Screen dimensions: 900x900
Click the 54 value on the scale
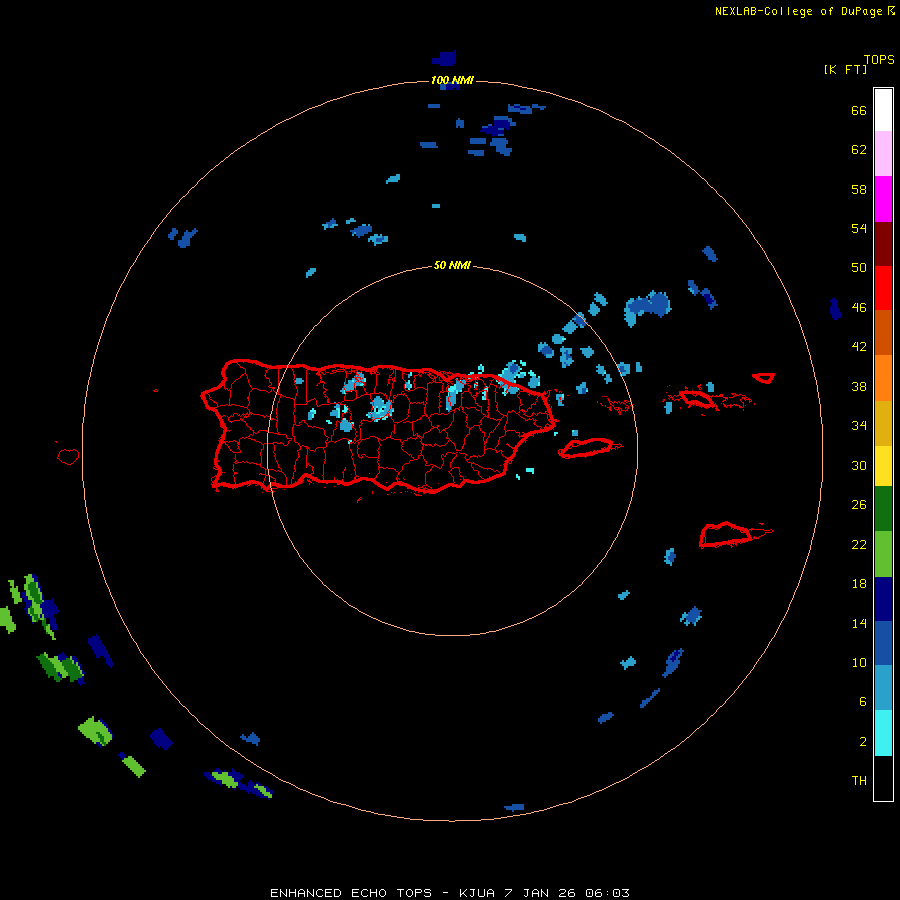(859, 228)
